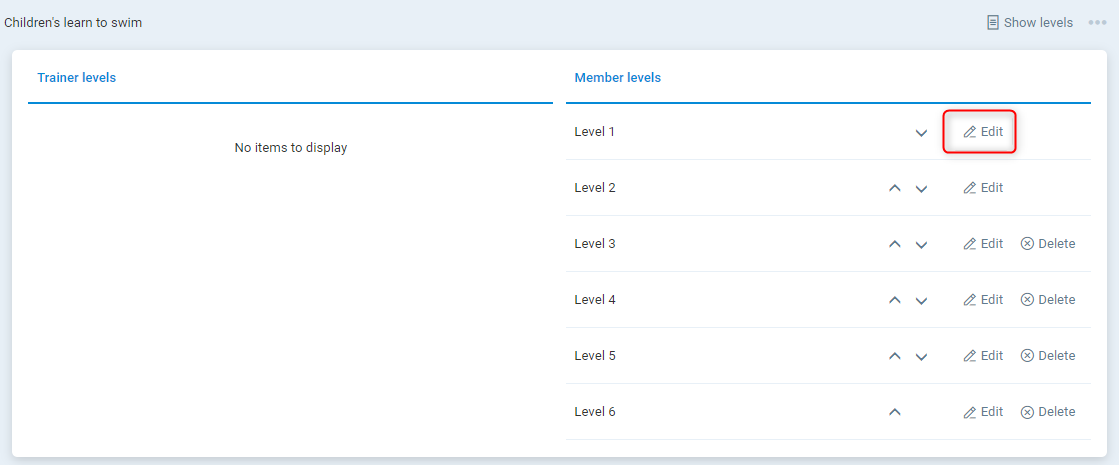Delete Level 3 member level
Viewport: 1119px width, 465px height.
coord(1047,244)
